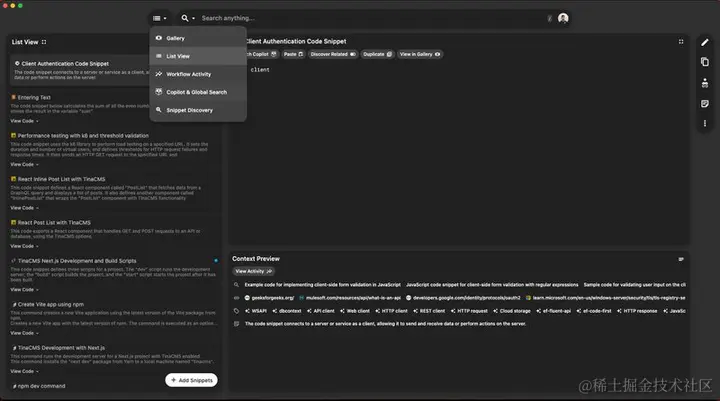Click the WSAPI tag

256,311
